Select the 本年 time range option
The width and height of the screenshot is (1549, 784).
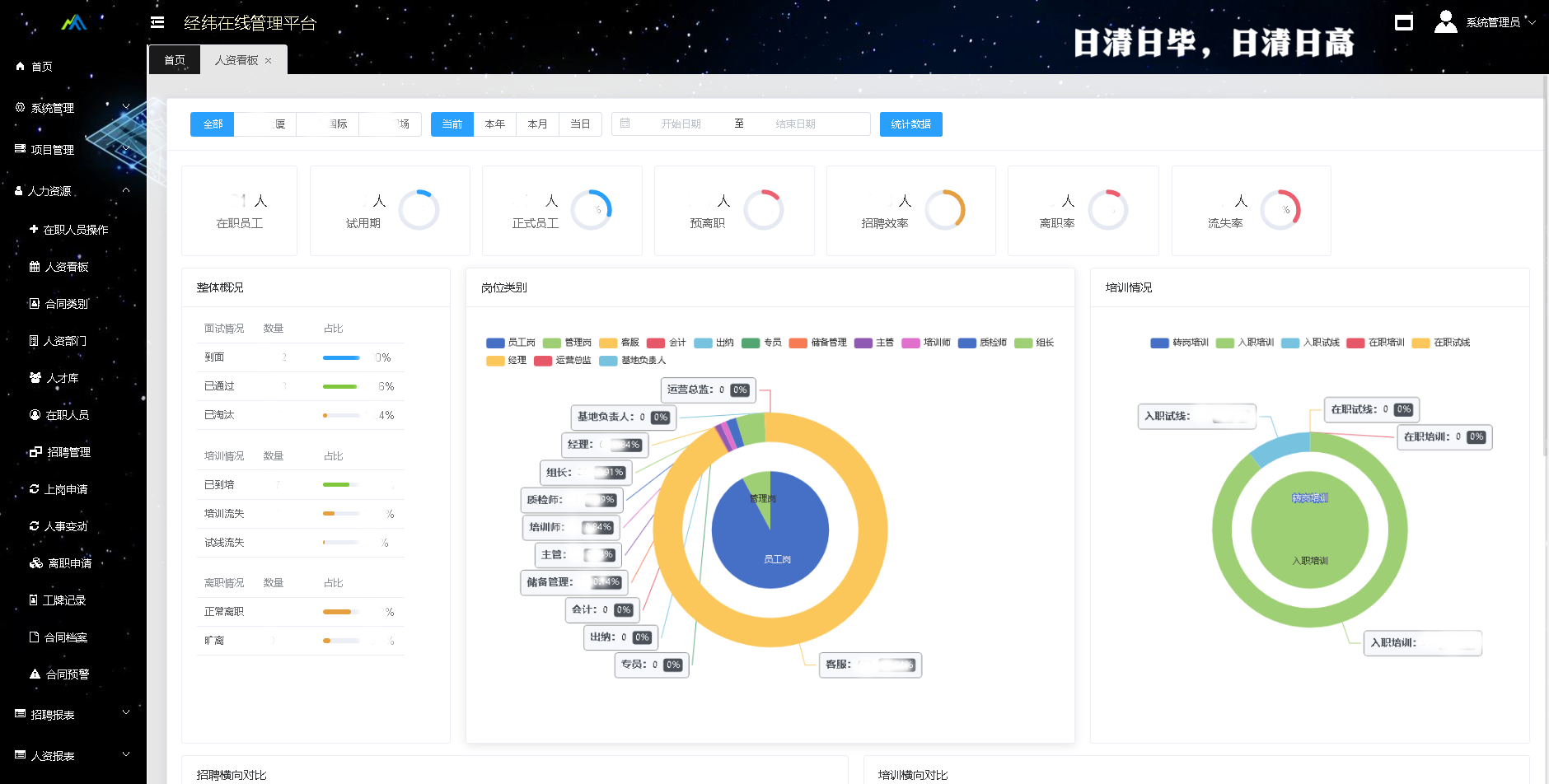pyautogui.click(x=494, y=124)
